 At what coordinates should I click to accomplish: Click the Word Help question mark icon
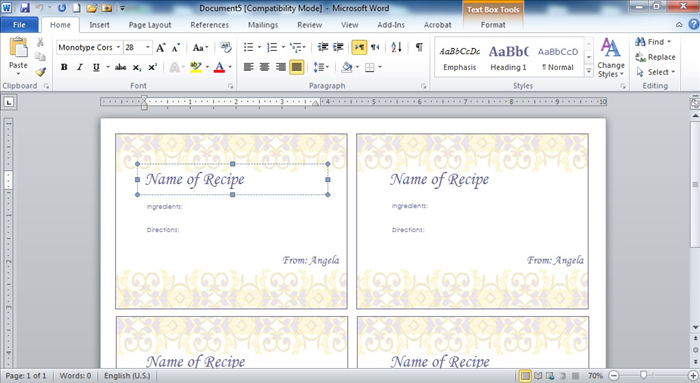pos(694,25)
